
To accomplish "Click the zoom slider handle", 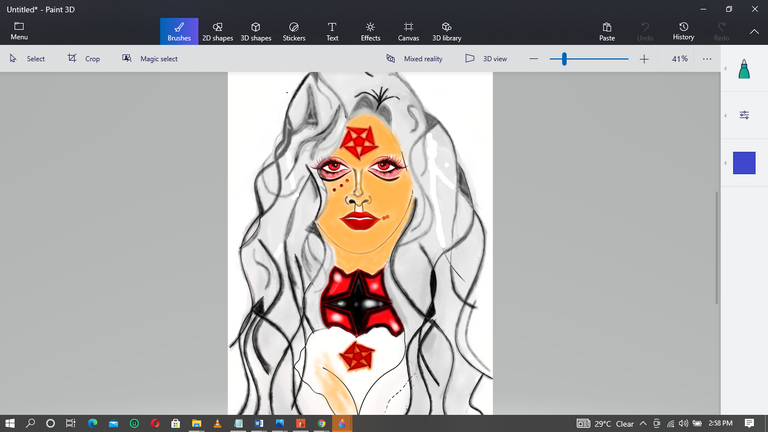I will tap(564, 59).
